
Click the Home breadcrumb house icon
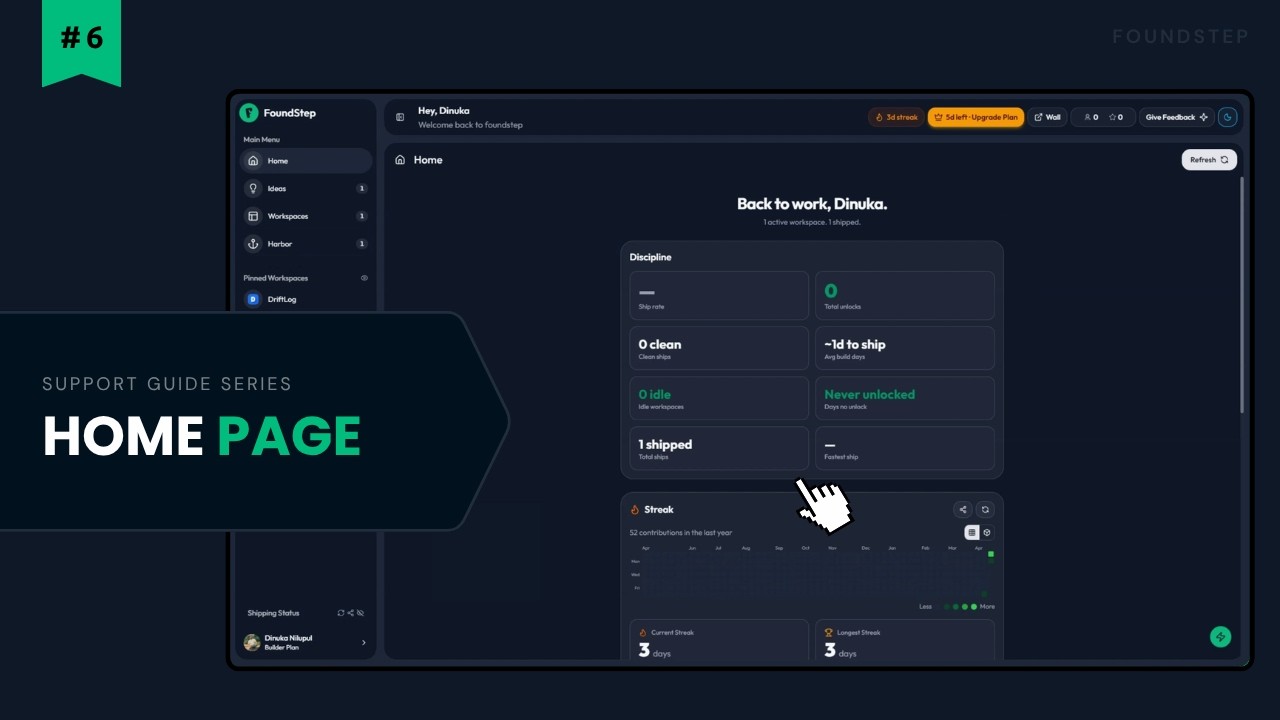coord(400,160)
